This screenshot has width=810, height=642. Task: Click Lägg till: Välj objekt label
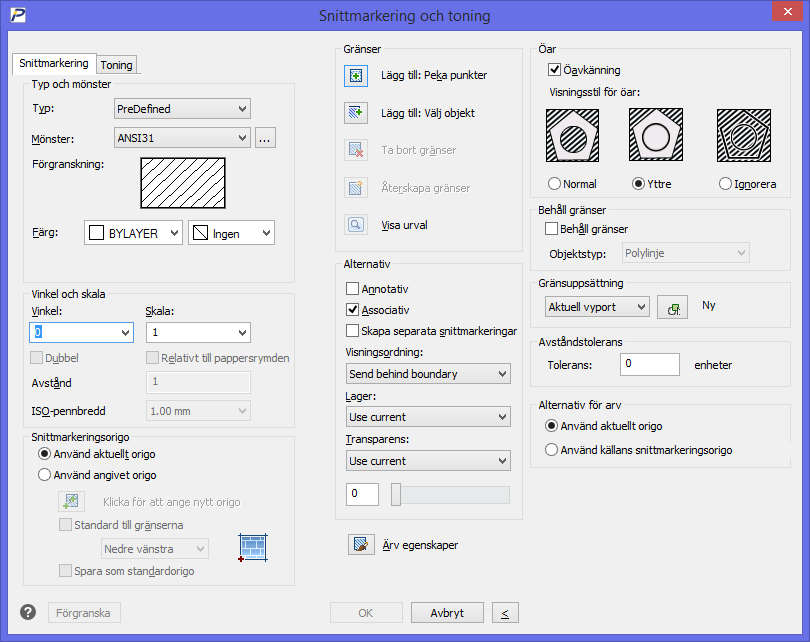point(428,113)
